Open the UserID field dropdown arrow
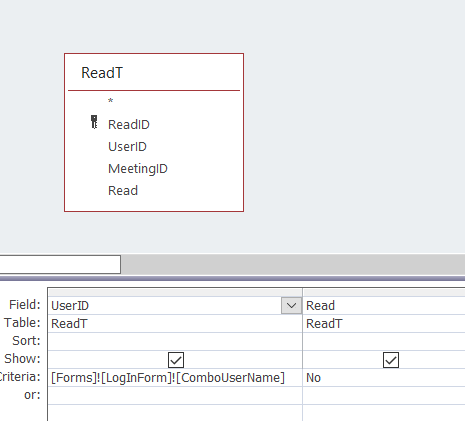465x421 pixels. tap(291, 306)
